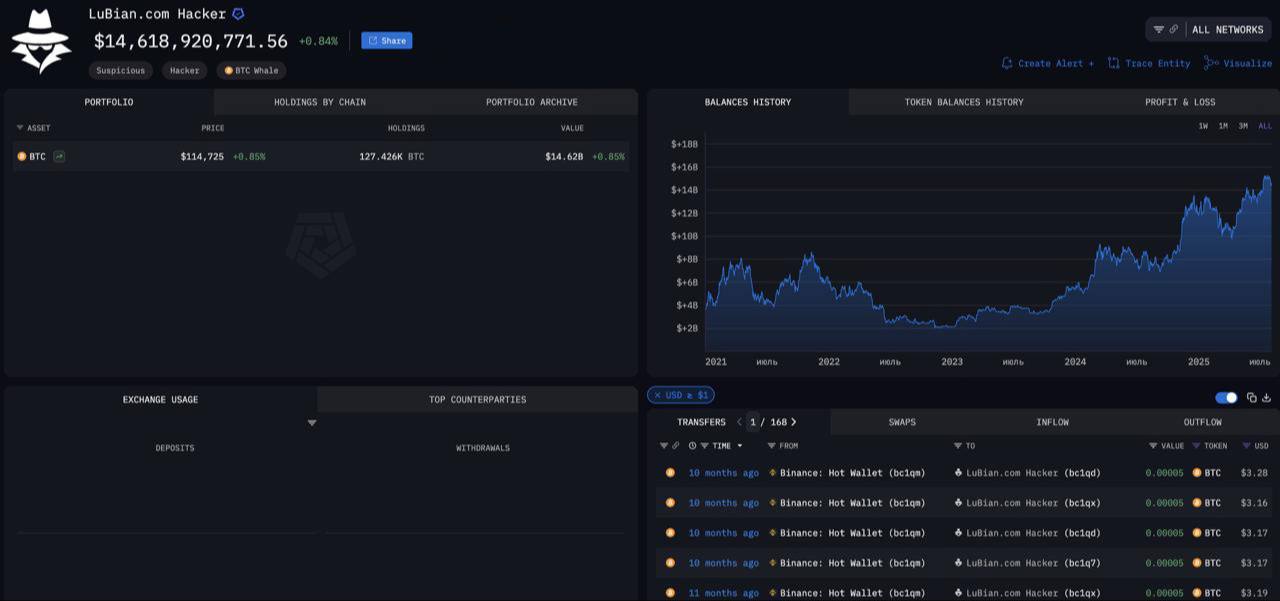Click the Share button
The width and height of the screenshot is (1280, 601).
click(387, 41)
